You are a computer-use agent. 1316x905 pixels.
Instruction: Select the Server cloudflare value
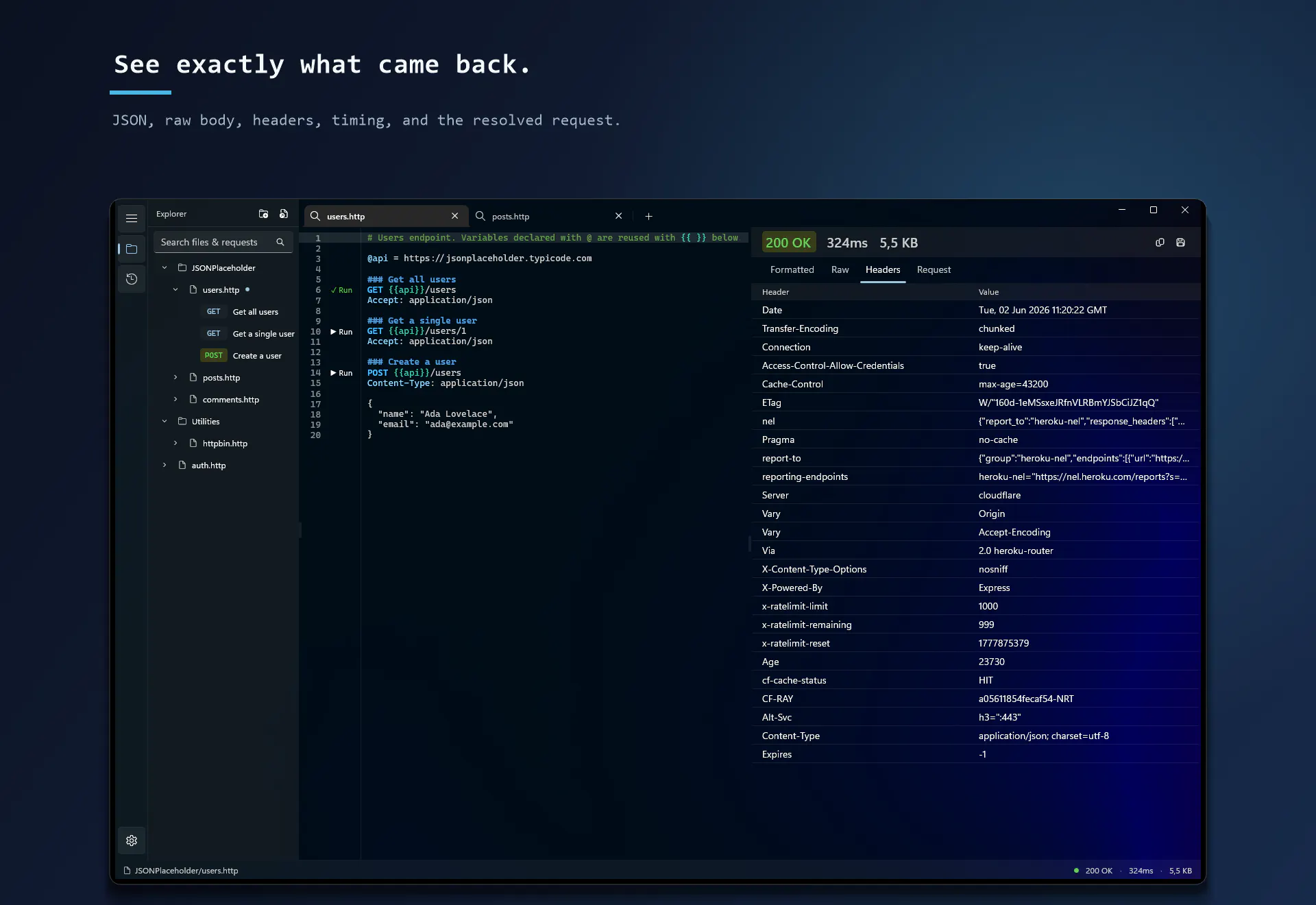999,496
